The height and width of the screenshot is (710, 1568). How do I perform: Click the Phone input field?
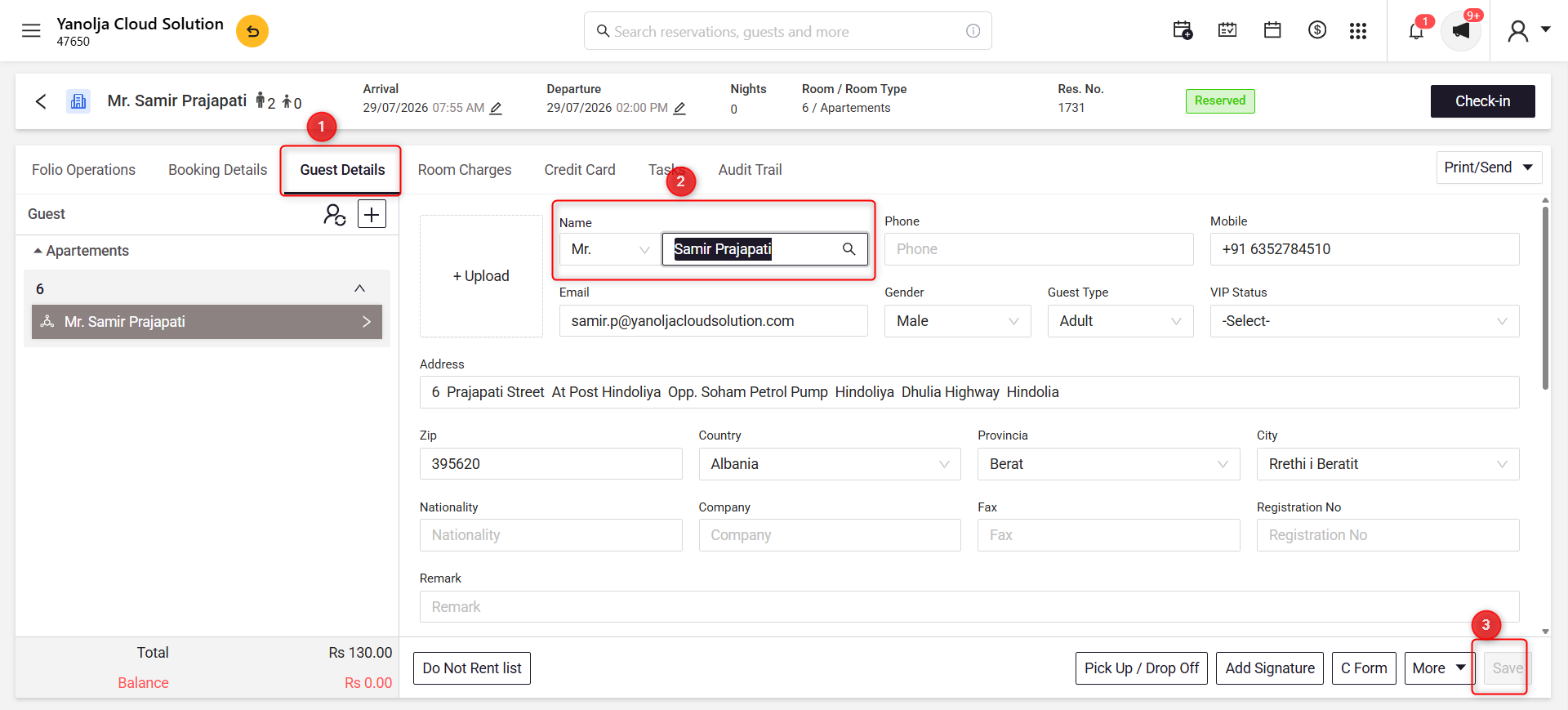pos(1039,249)
